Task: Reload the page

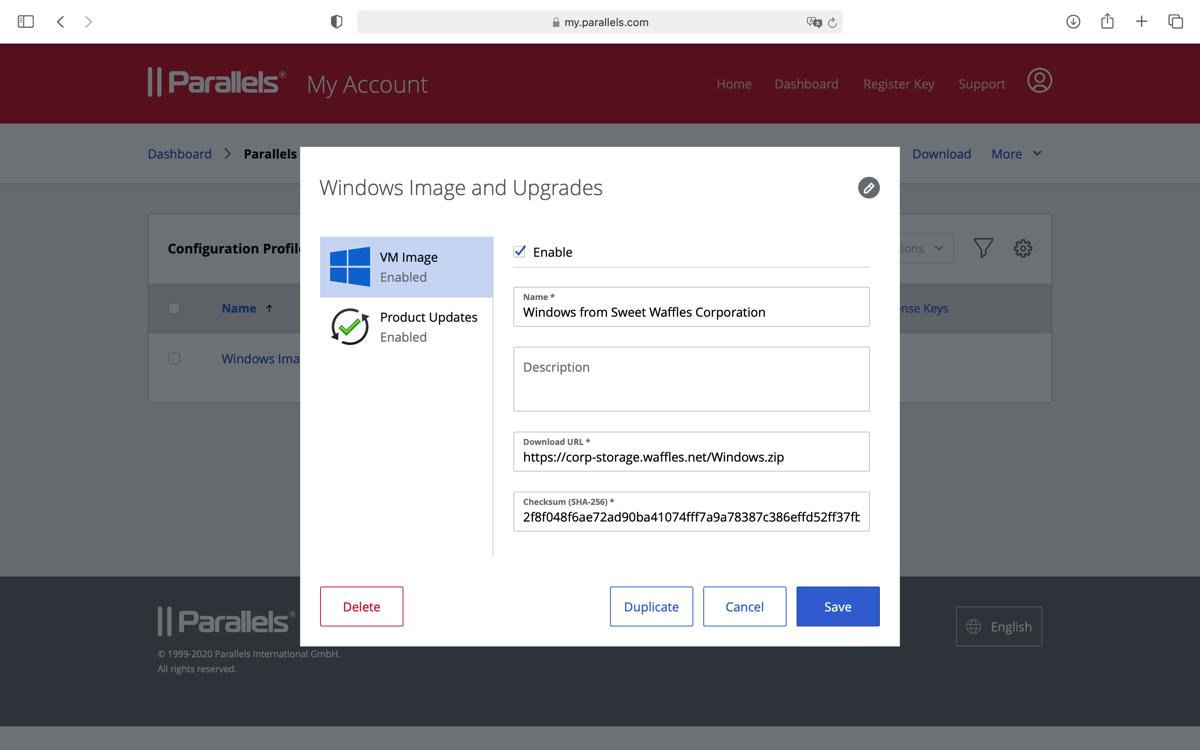Action: [x=832, y=22]
